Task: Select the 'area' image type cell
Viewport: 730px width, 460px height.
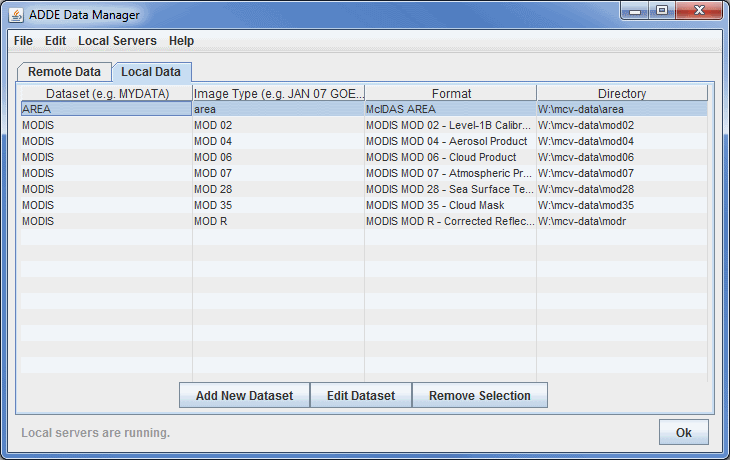Action: click(278, 109)
